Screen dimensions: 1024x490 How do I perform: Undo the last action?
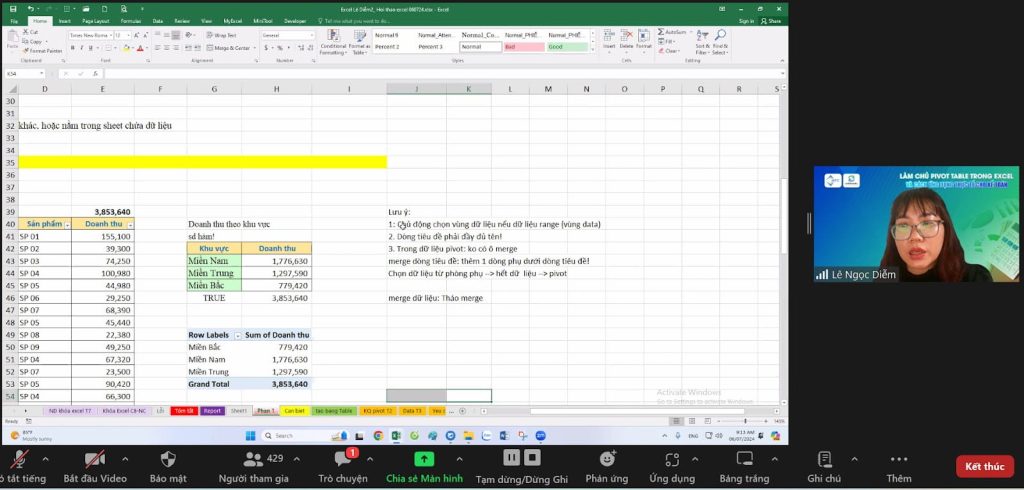pyautogui.click(x=30, y=9)
